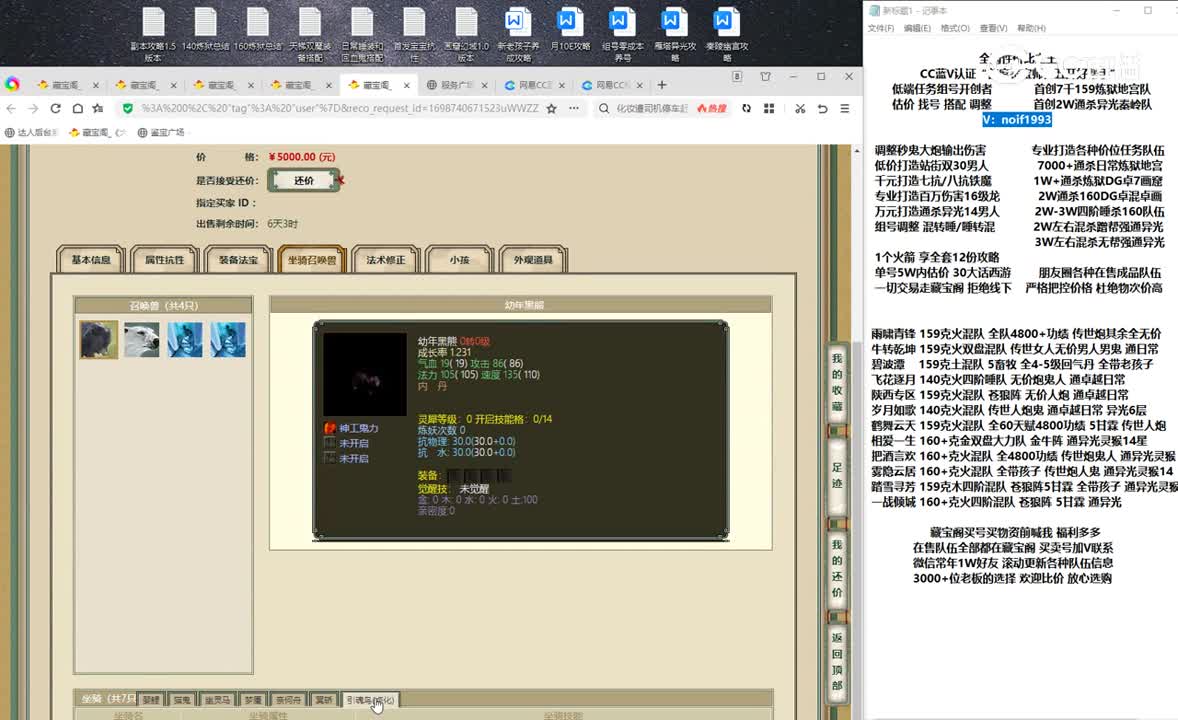The width and height of the screenshot is (1178, 720).
Task: Open the 鉴宝广场 bookmark
Action: click(x=161, y=132)
